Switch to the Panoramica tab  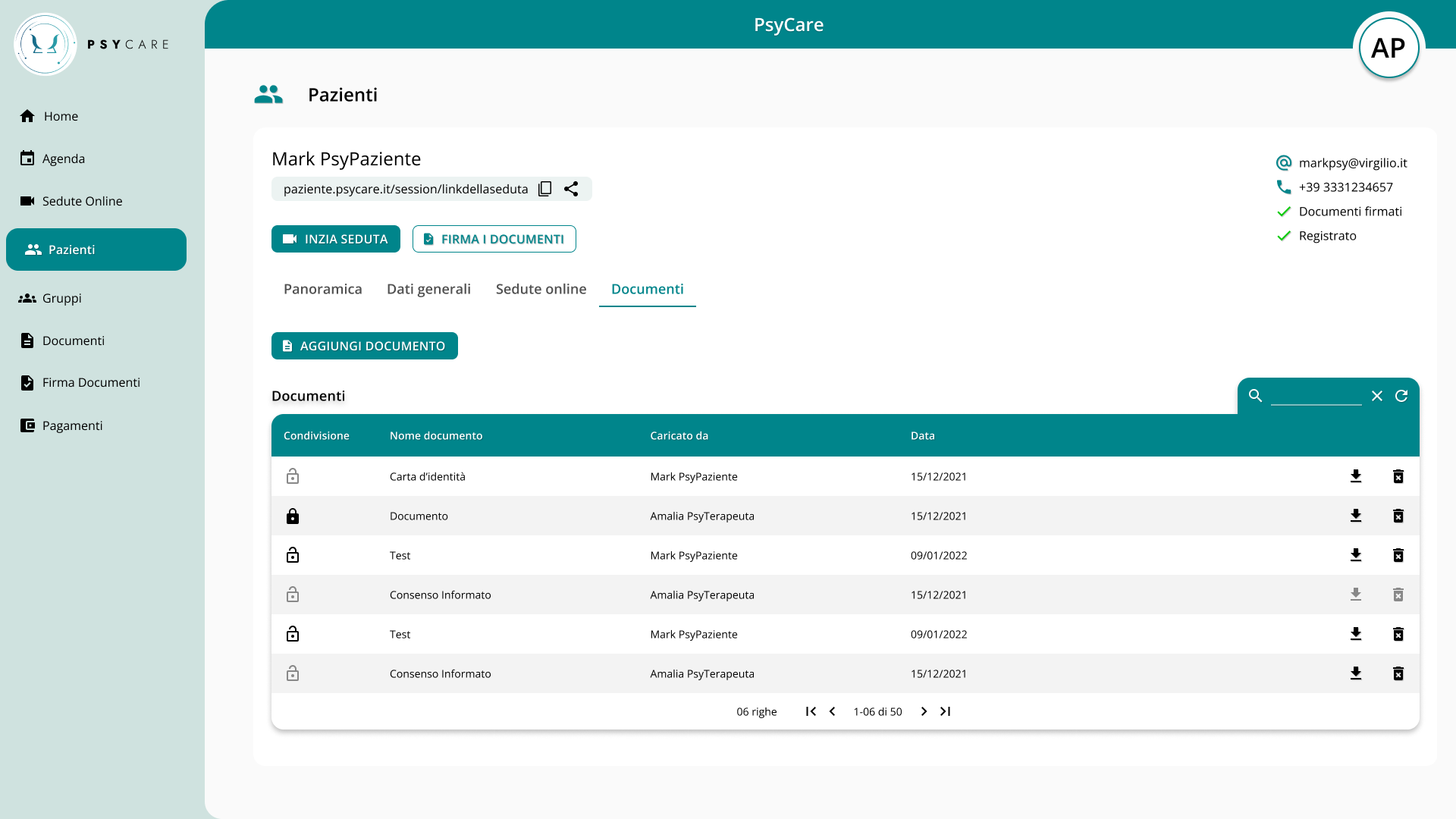(323, 289)
